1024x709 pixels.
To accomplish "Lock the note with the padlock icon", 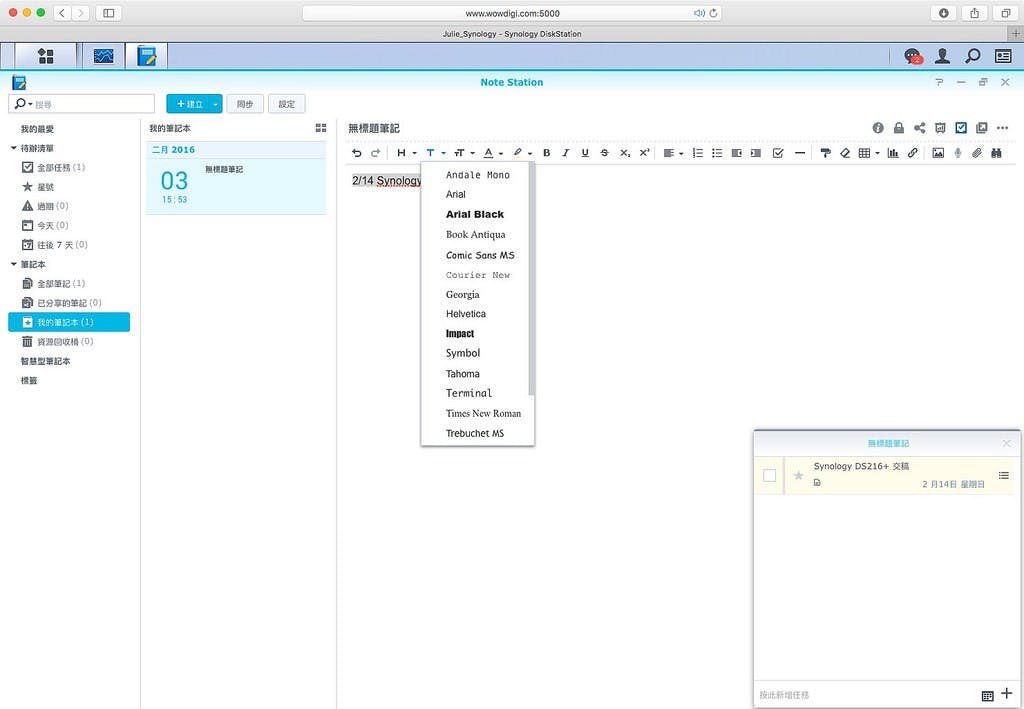I will click(899, 128).
